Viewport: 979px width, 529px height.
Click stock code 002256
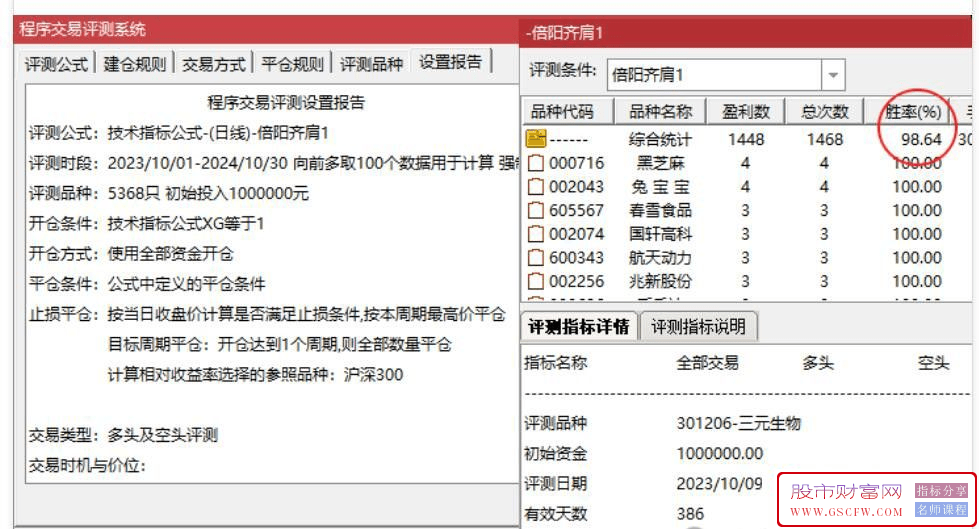point(576,282)
